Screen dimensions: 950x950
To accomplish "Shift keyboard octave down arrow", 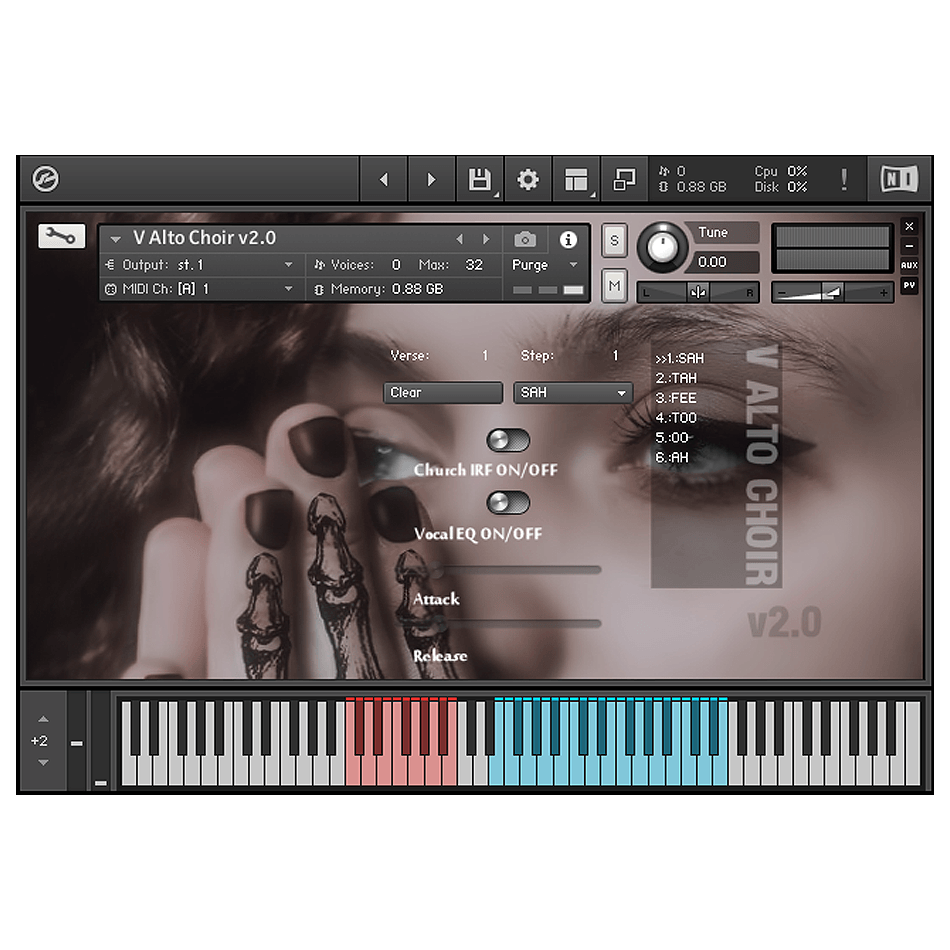I will click(43, 763).
